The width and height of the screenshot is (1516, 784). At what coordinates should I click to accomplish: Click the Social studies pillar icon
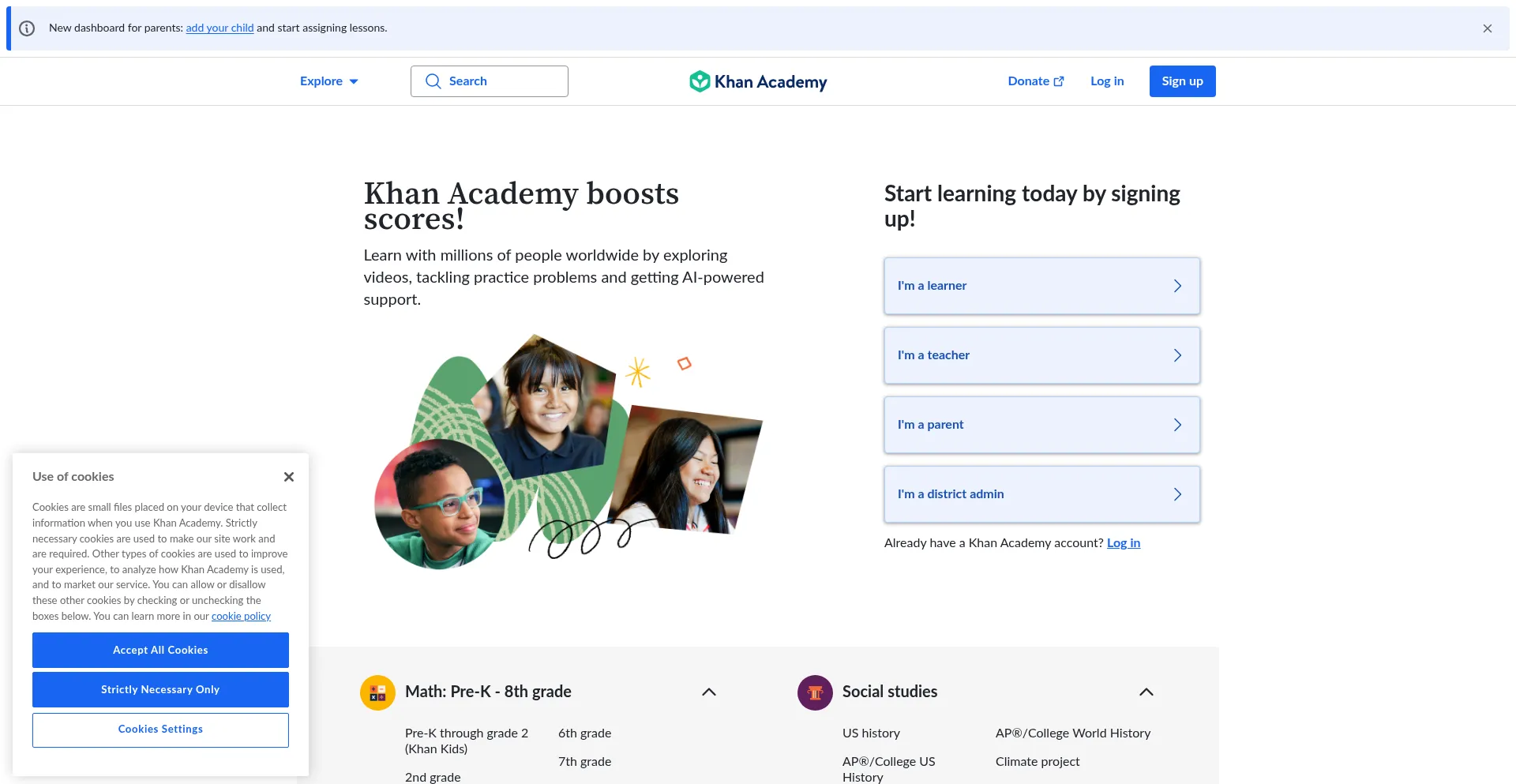click(x=815, y=692)
